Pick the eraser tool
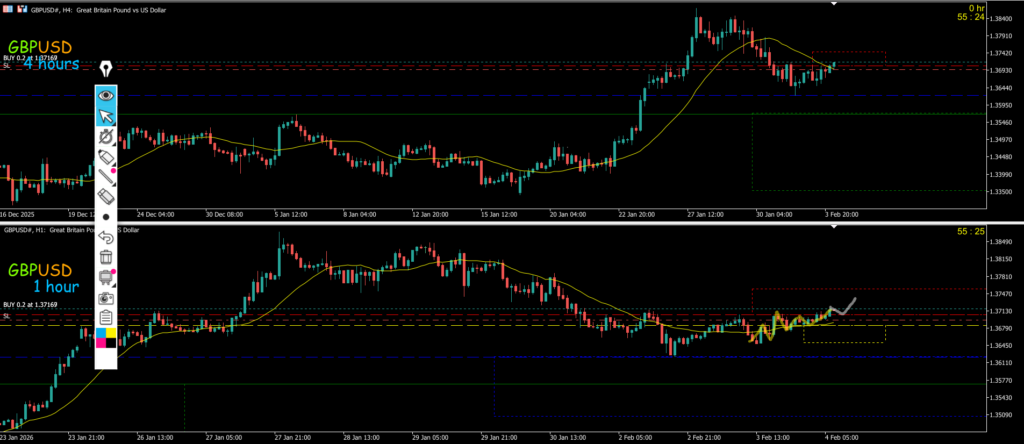Screen dimensions: 1024x444 [106, 197]
